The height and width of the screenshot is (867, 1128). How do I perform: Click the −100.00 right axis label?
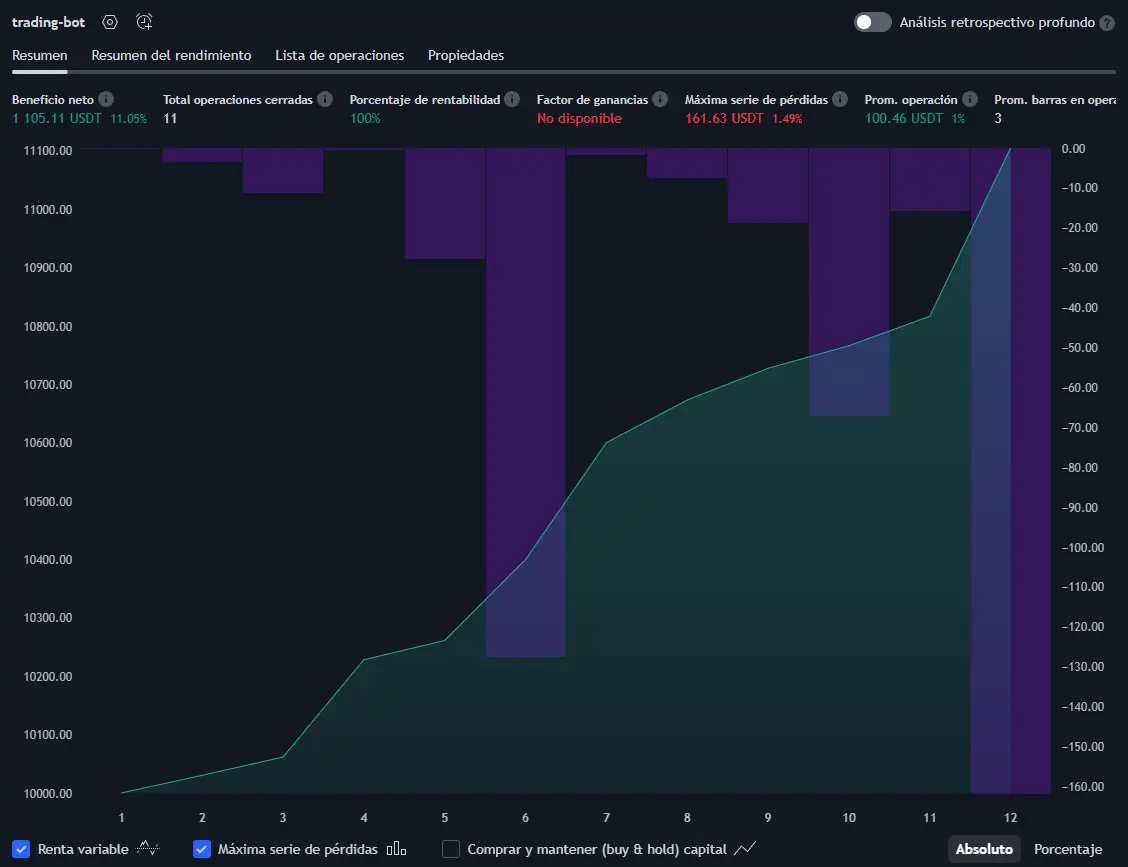1083,548
